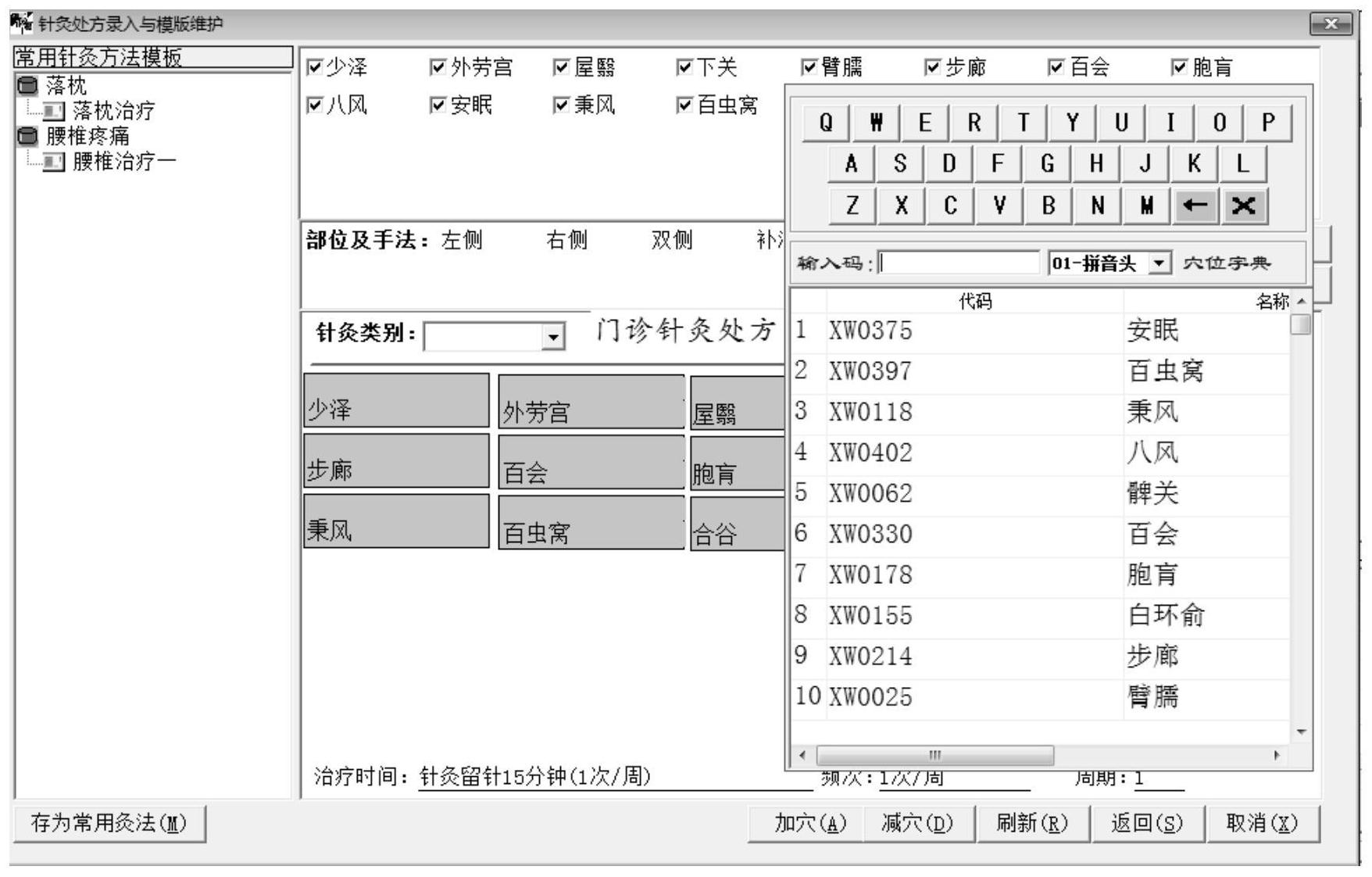
Task: Uncheck the 八风 acupoint checkbox
Action: (314, 105)
